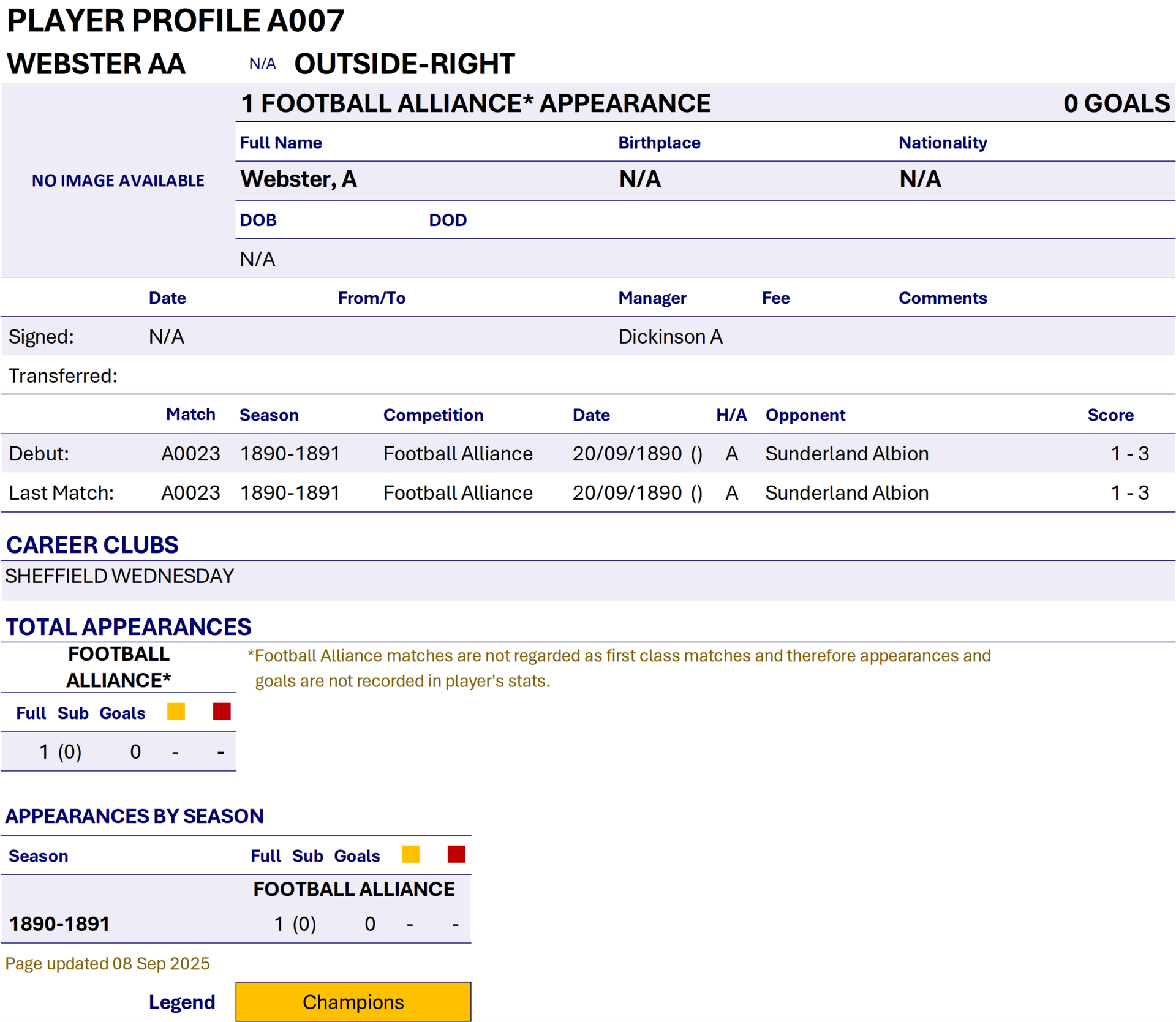Click the Score column header
Viewport: 1176px width, 1022px height.
pos(1110,415)
